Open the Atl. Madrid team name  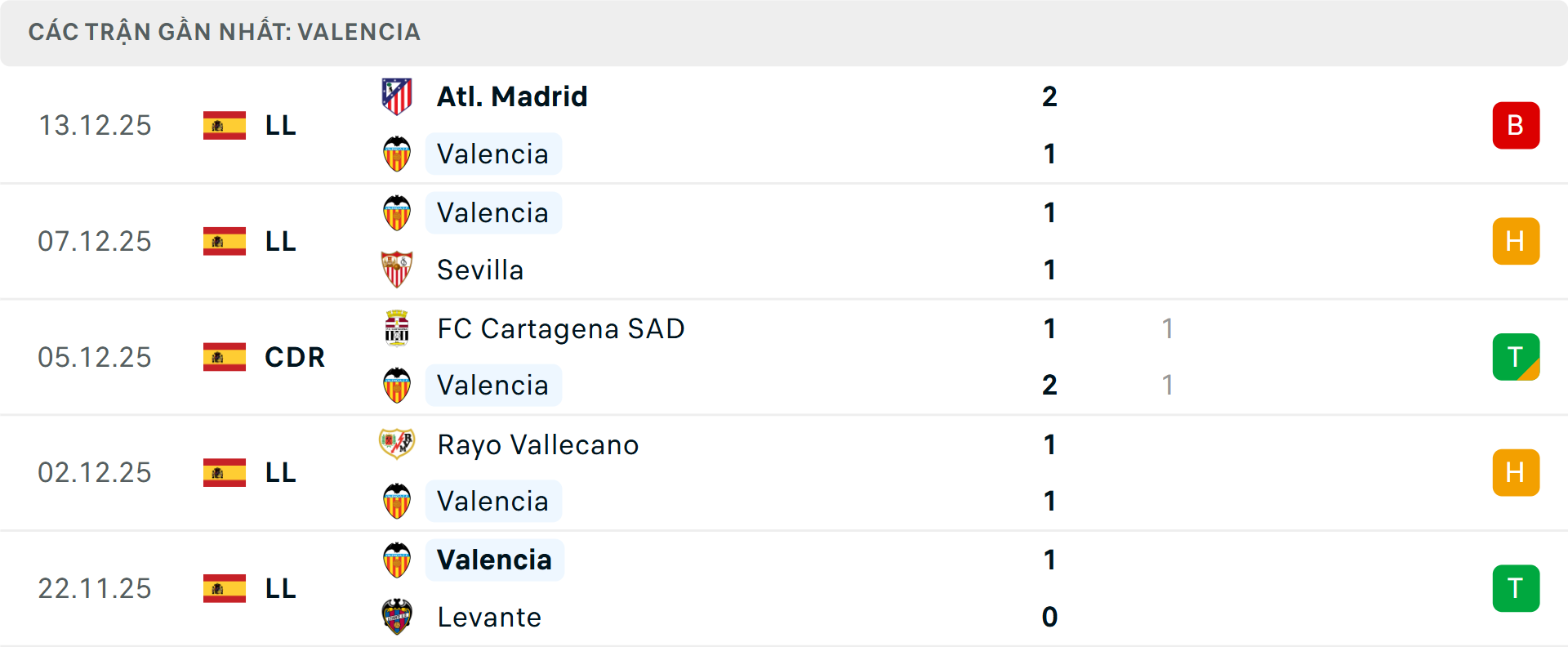[512, 96]
